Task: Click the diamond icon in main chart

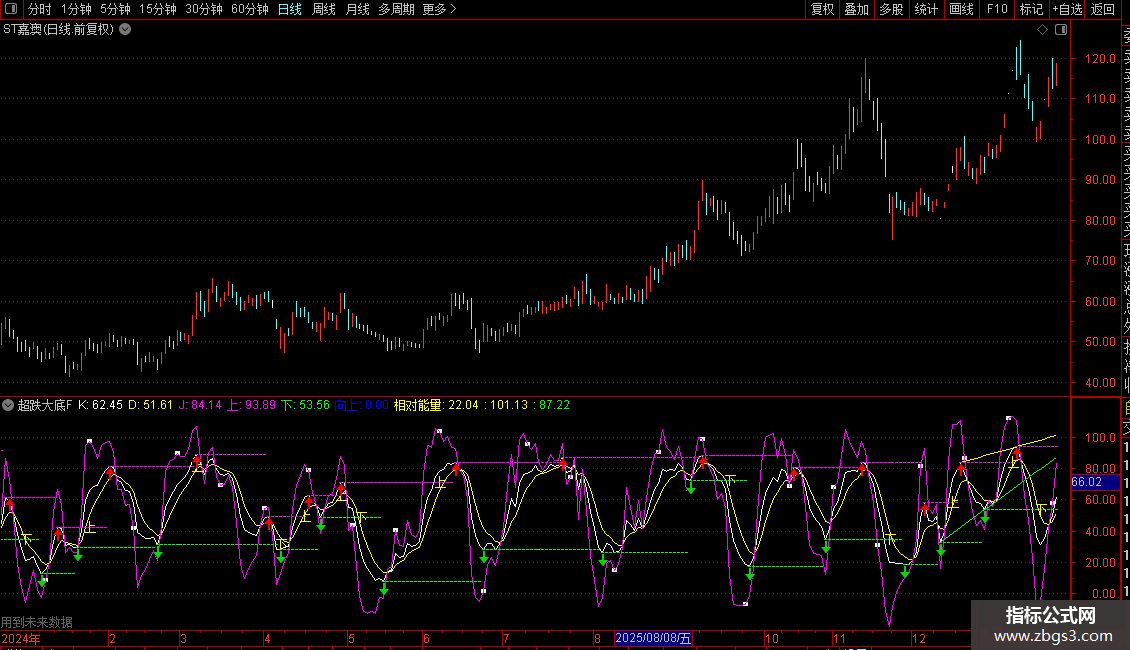Action: click(1042, 30)
